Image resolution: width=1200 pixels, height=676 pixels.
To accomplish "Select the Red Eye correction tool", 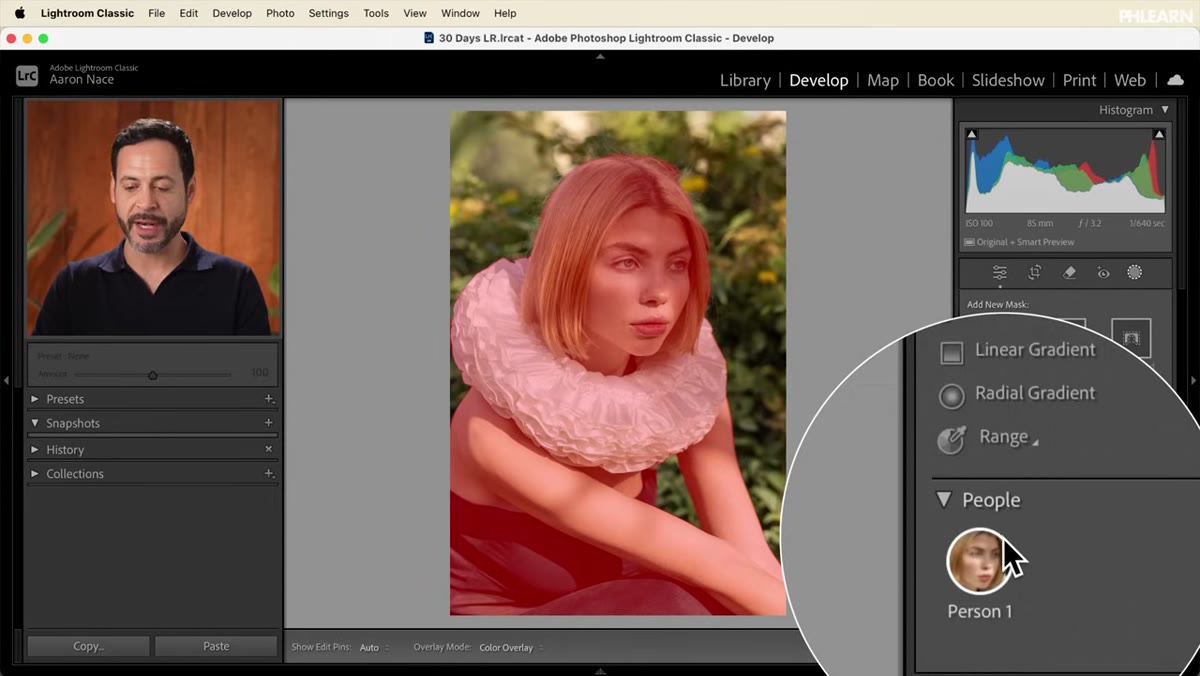I will pos(1103,272).
